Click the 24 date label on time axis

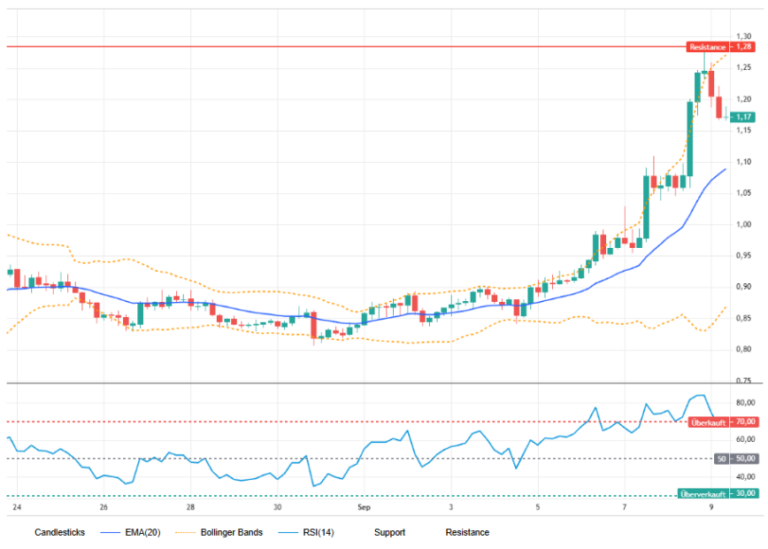click(17, 507)
